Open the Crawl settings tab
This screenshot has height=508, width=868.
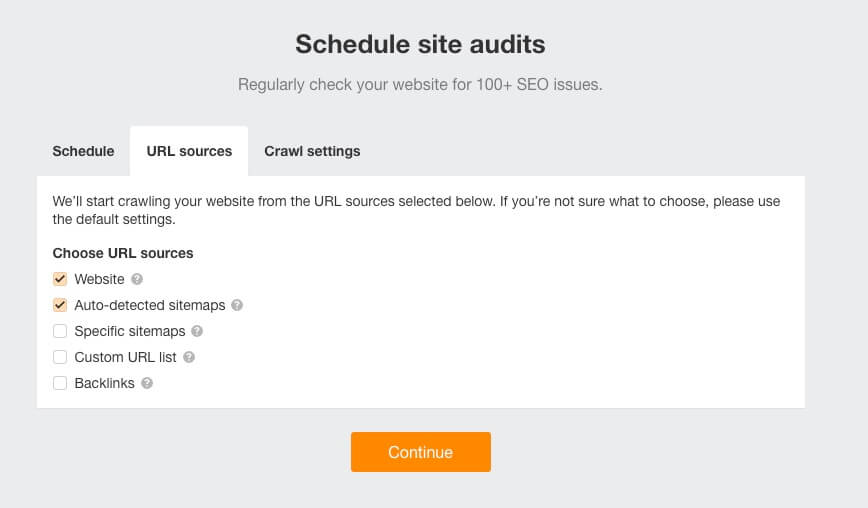coord(312,151)
